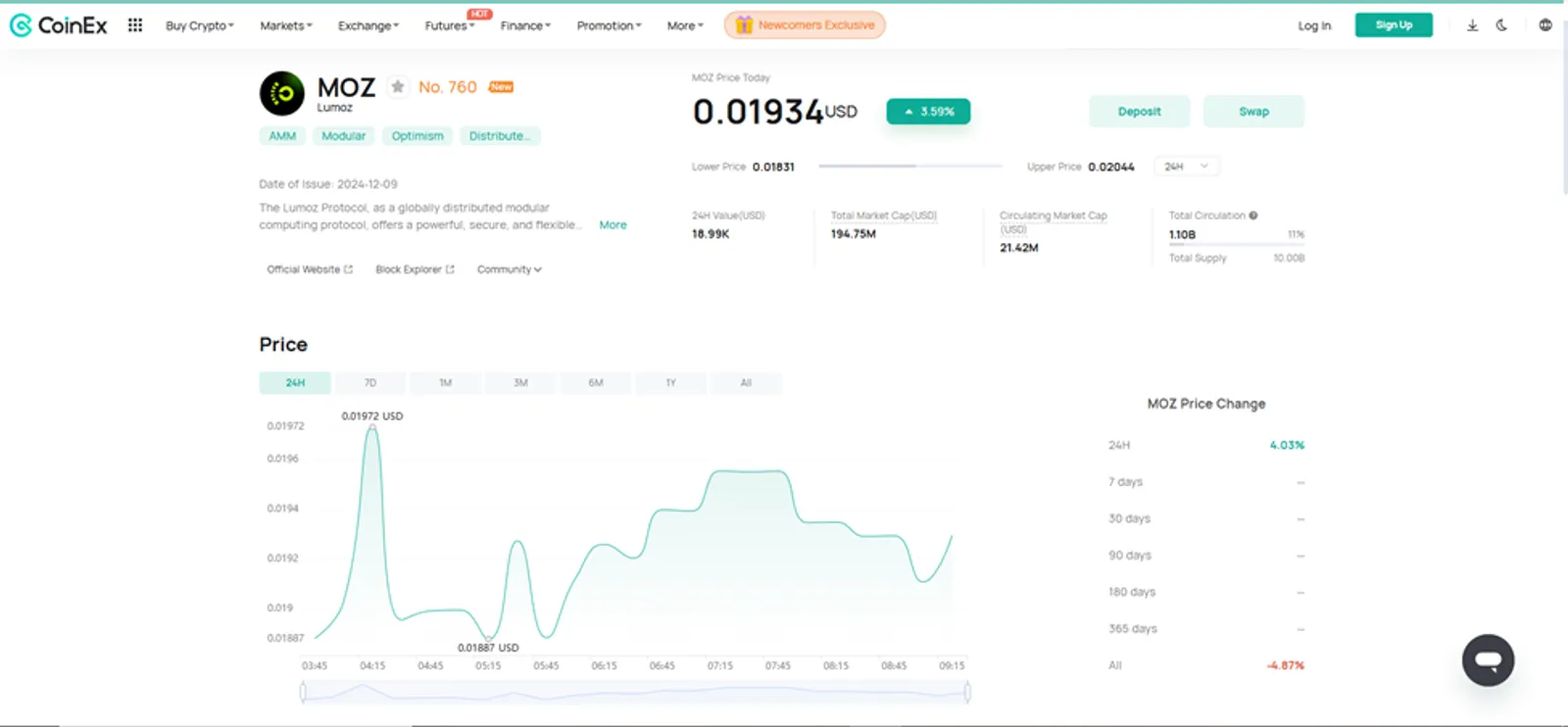Click the 1.10B total circulation value

click(x=1182, y=235)
